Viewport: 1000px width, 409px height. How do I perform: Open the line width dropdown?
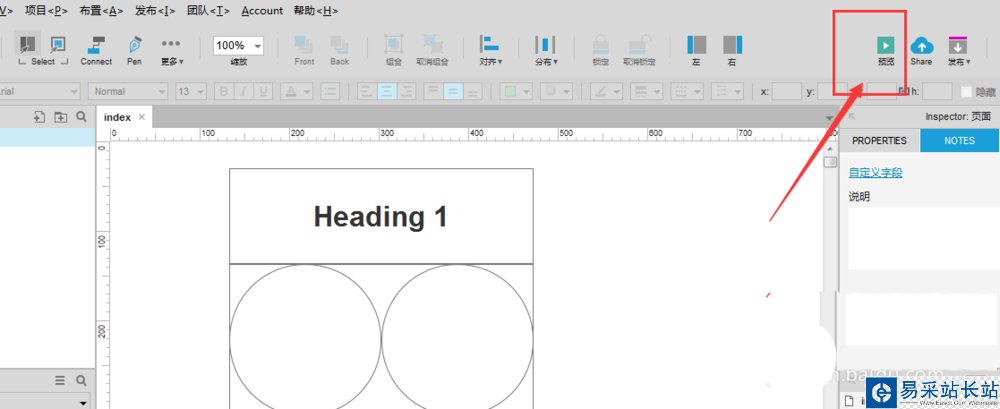[647, 91]
